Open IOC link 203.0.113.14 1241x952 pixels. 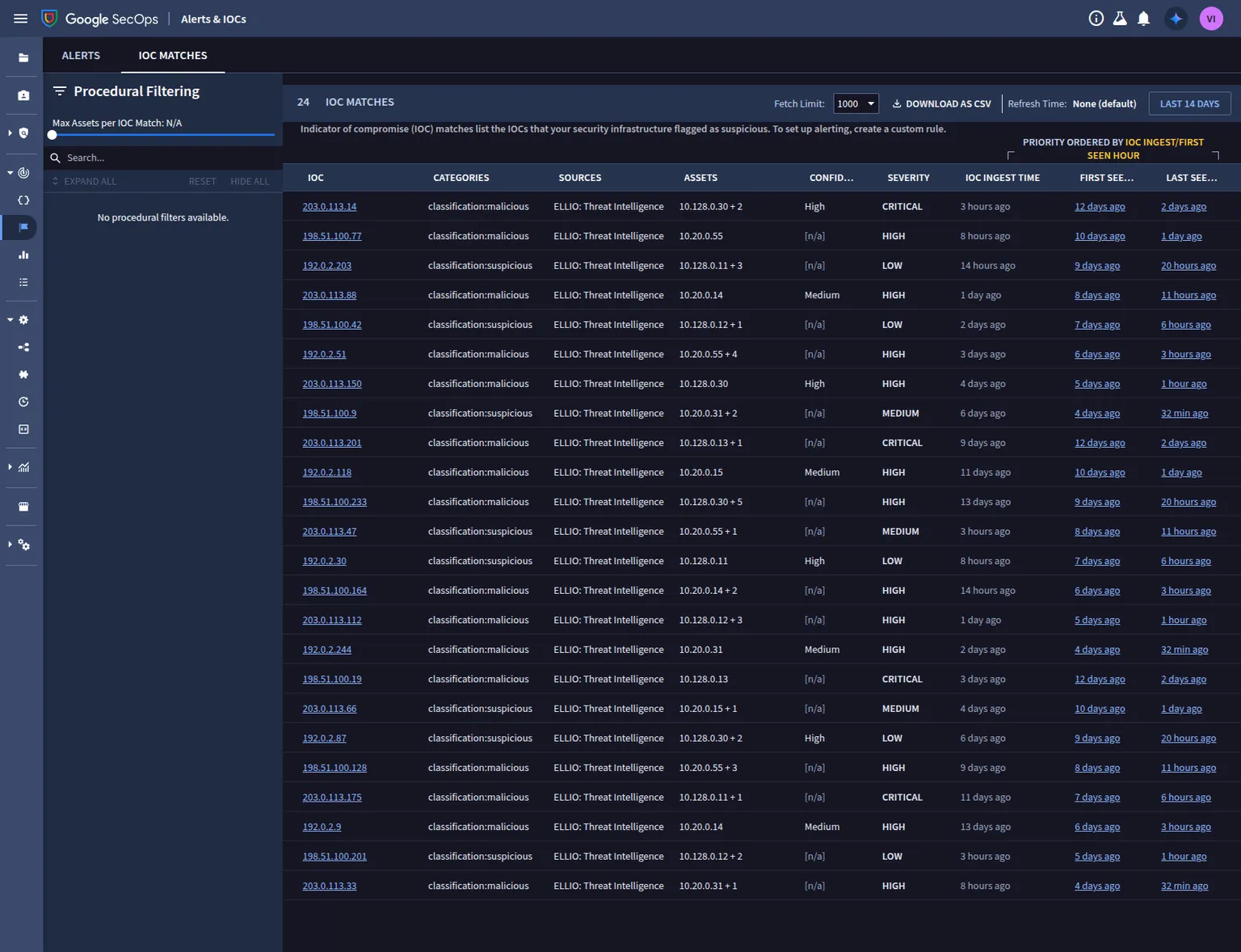click(x=330, y=207)
